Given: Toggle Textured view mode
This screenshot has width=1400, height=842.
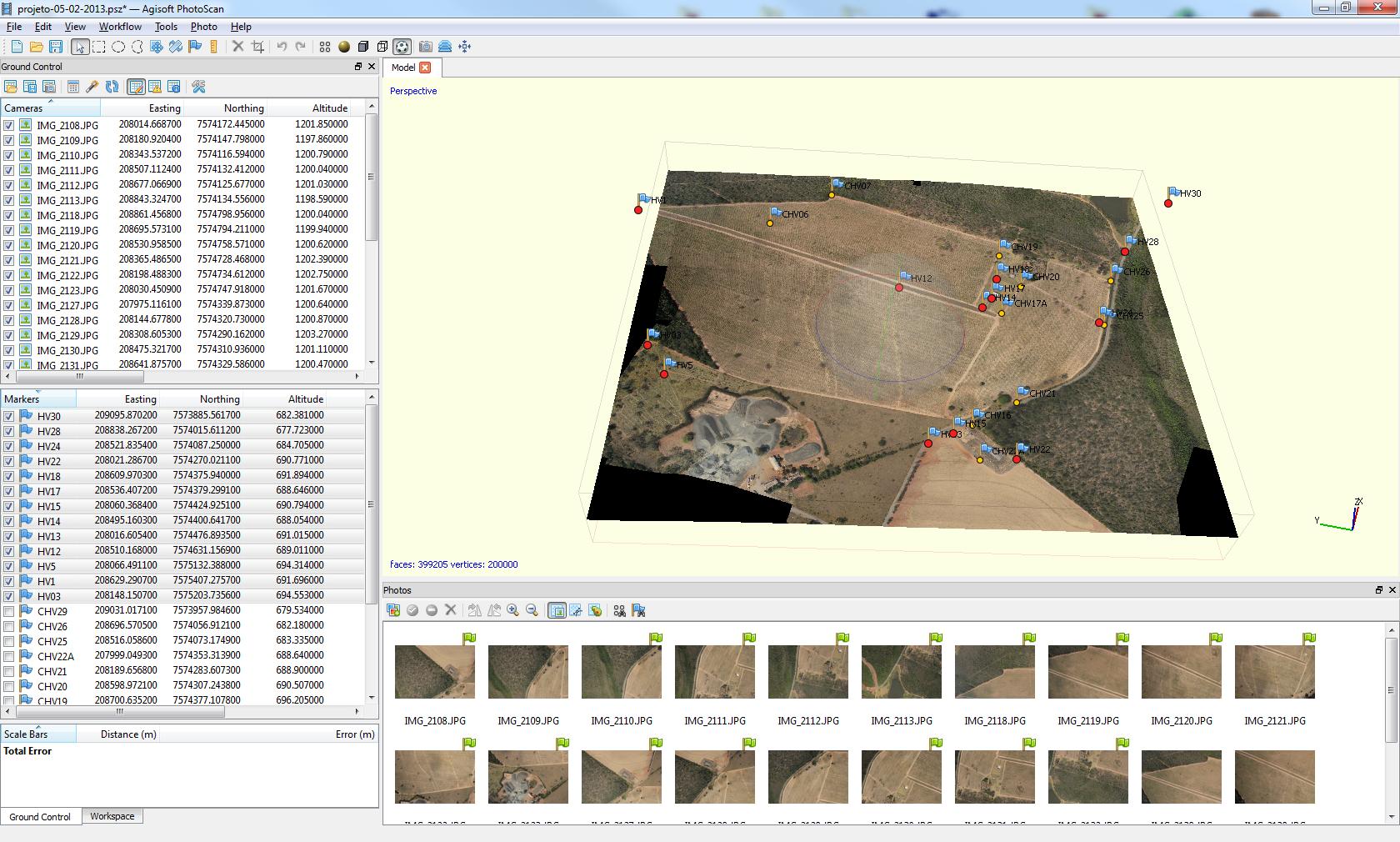Looking at the screenshot, I should pos(402,47).
